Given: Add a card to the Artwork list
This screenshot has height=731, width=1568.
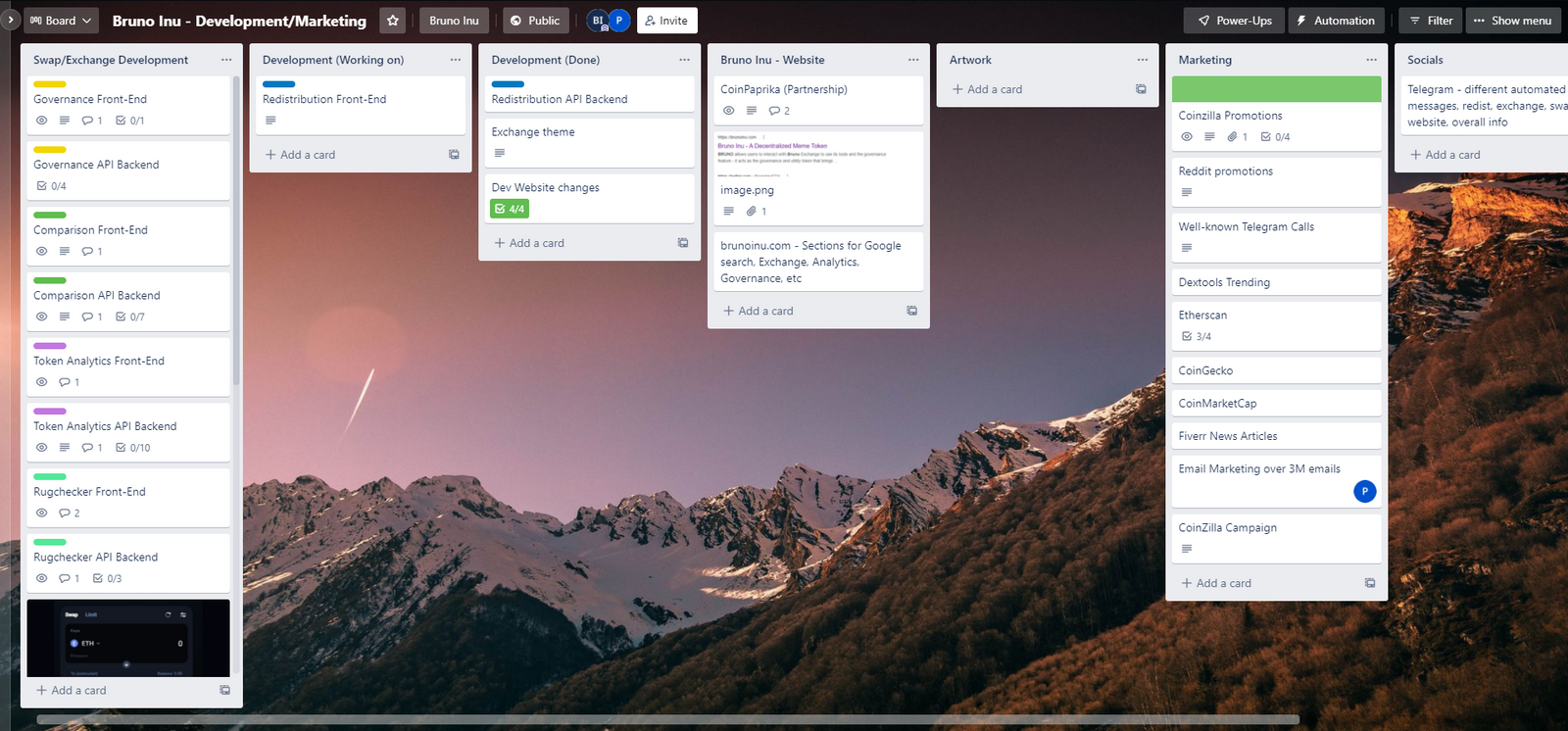Looking at the screenshot, I should (x=988, y=89).
